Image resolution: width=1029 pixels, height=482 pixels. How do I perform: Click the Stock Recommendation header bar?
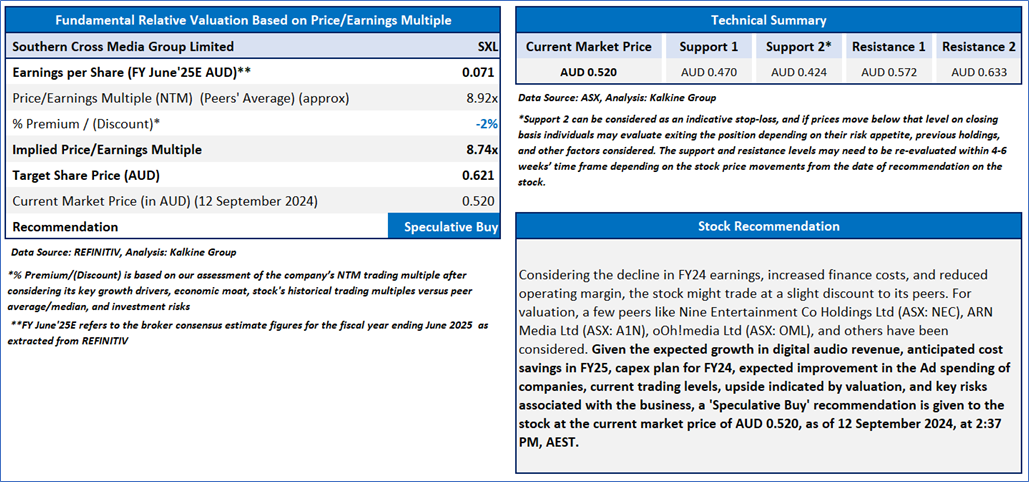[x=768, y=226]
